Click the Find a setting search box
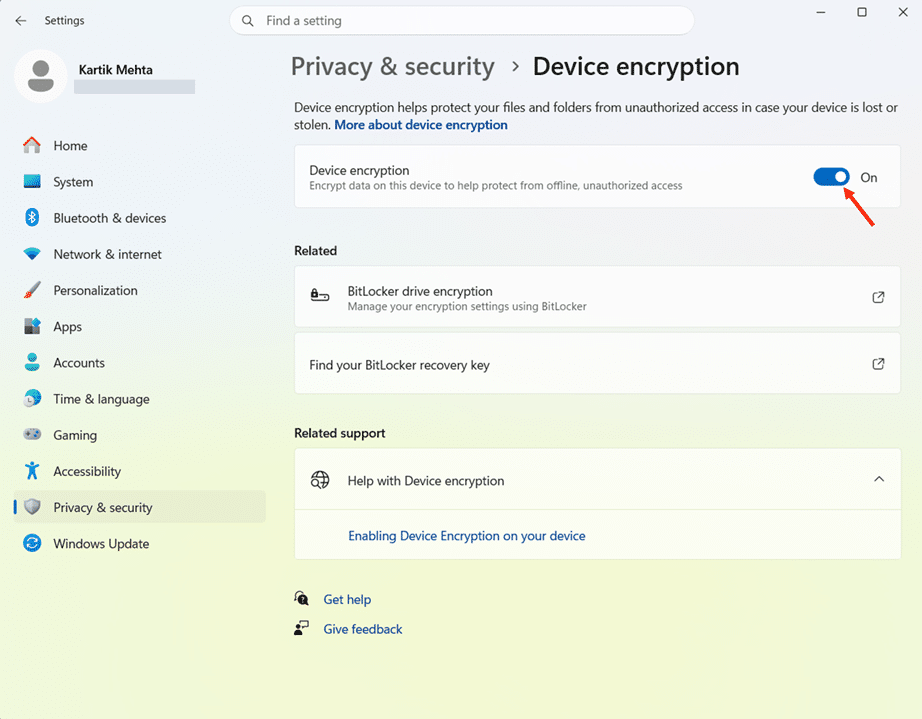Viewport: 922px width, 719px height. pos(470,21)
